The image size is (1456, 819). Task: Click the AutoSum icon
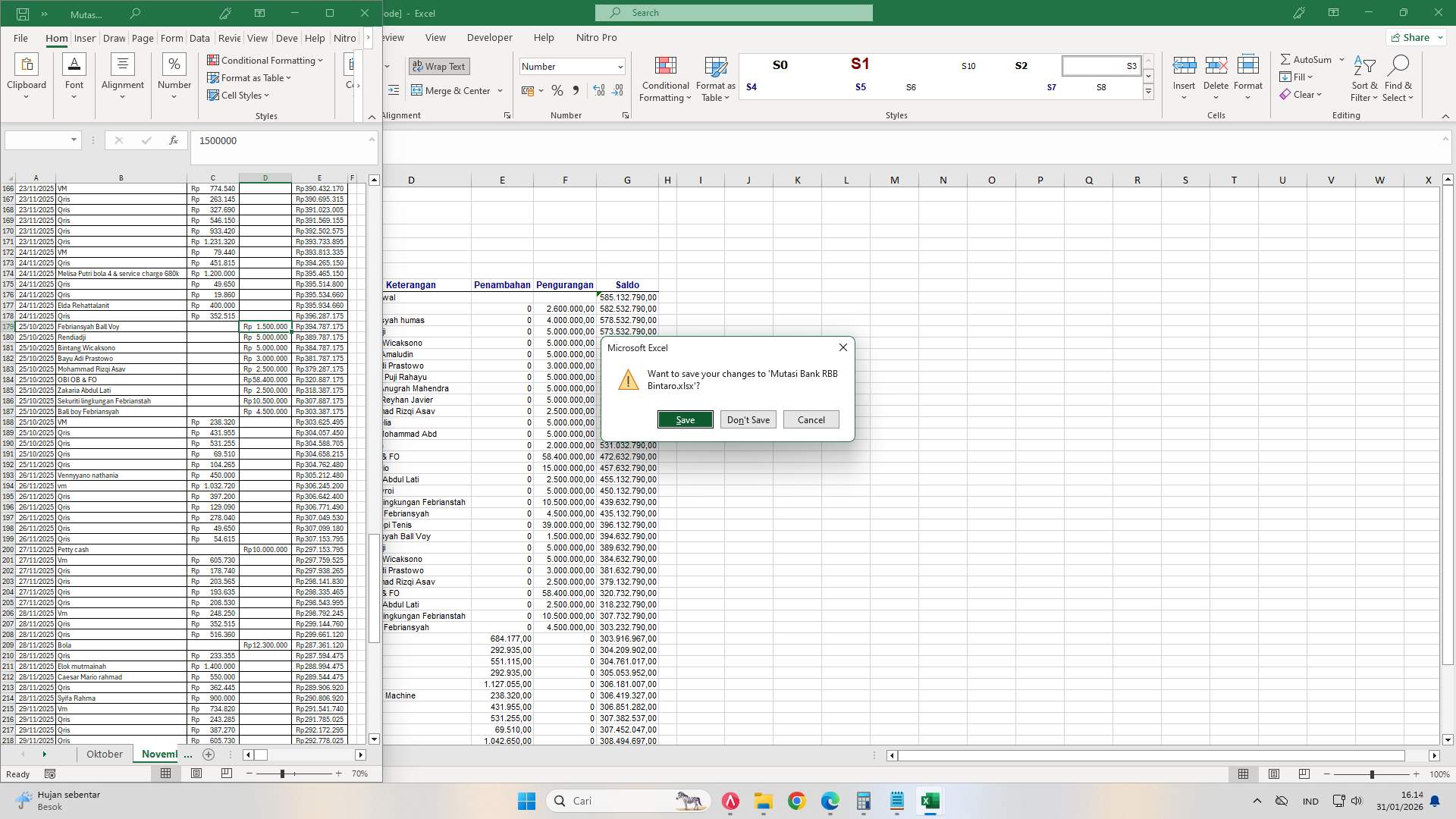(1287, 59)
